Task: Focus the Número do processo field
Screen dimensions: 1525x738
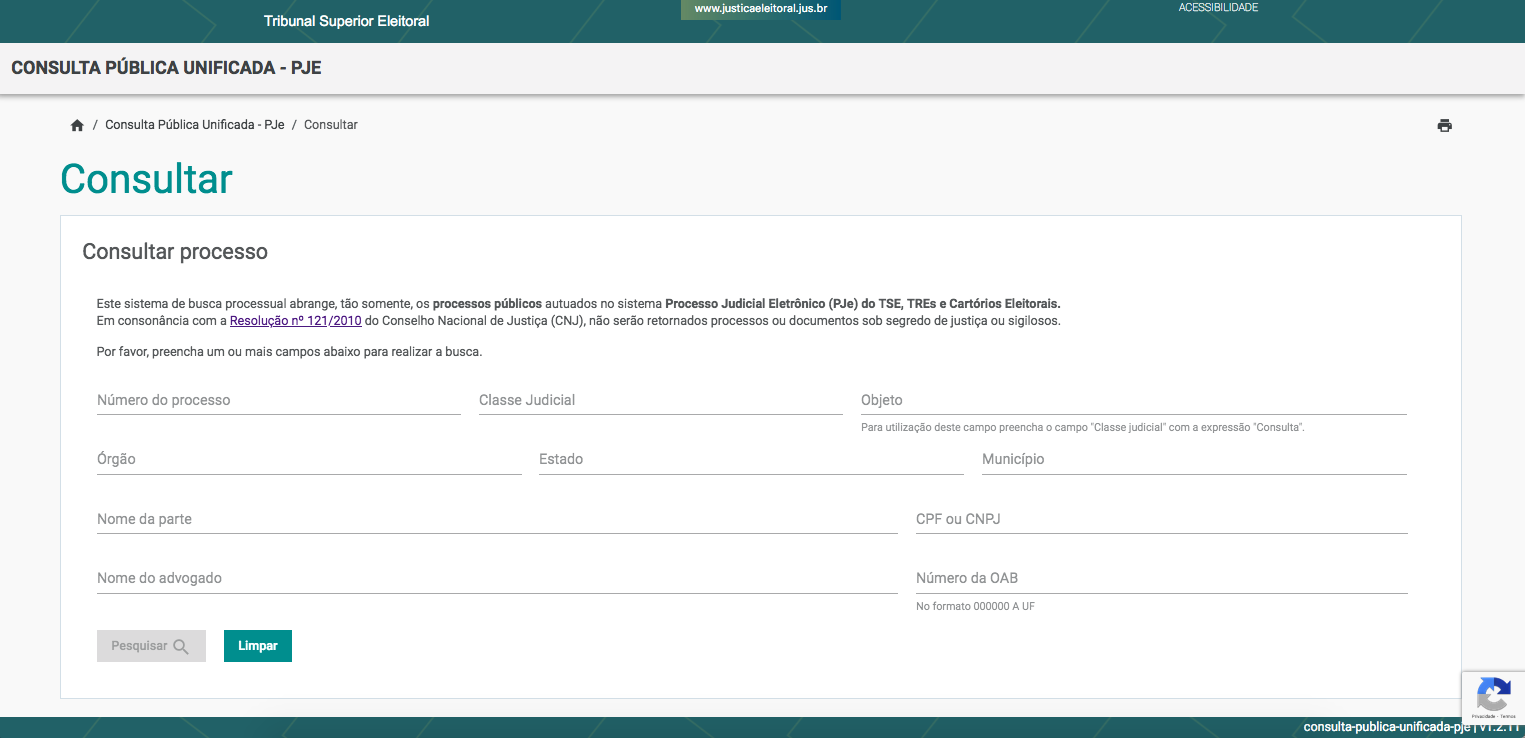Action: point(279,400)
